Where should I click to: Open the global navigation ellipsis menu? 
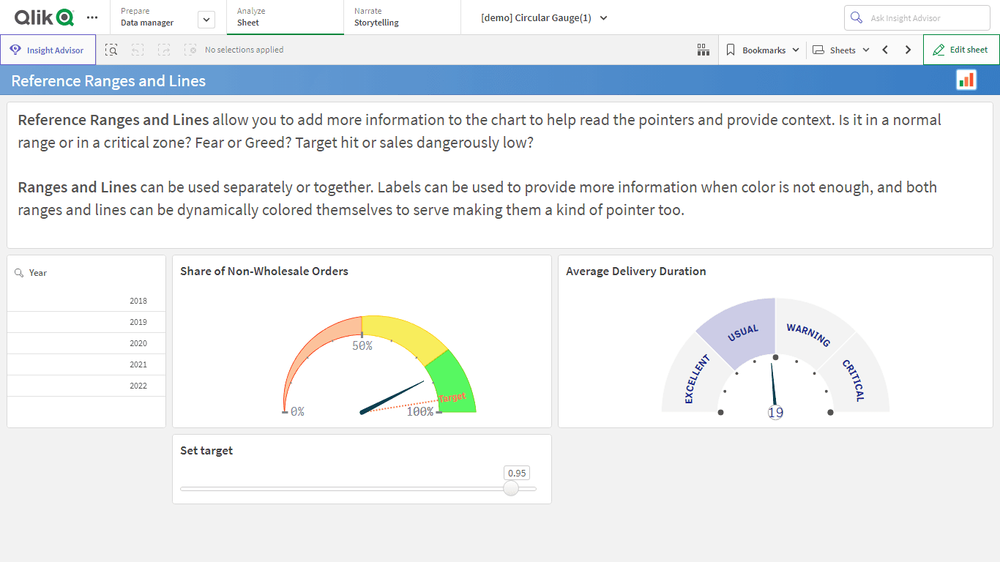93,17
